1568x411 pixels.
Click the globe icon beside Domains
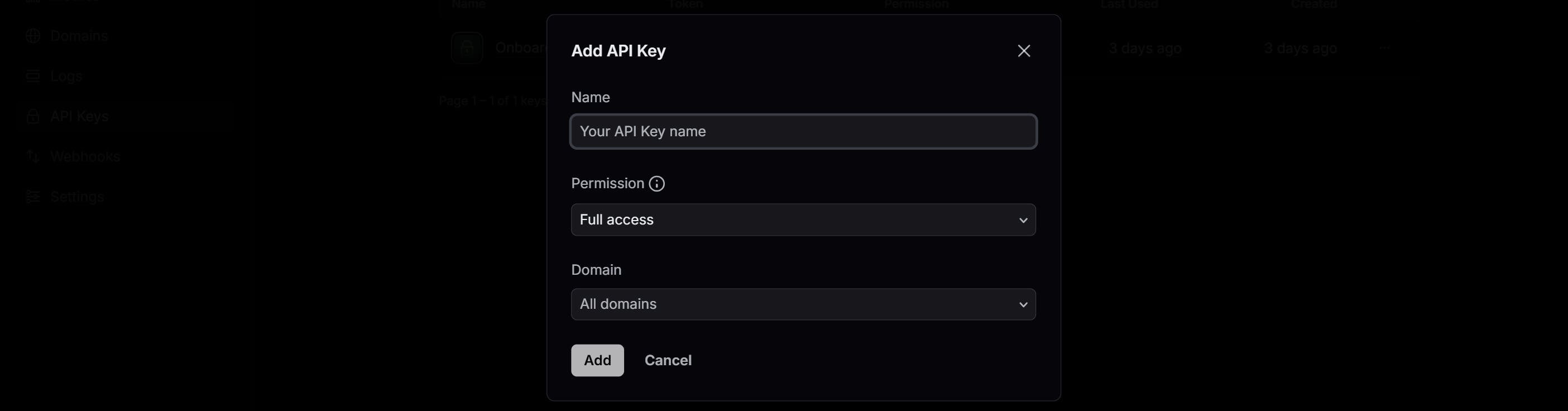[33, 36]
